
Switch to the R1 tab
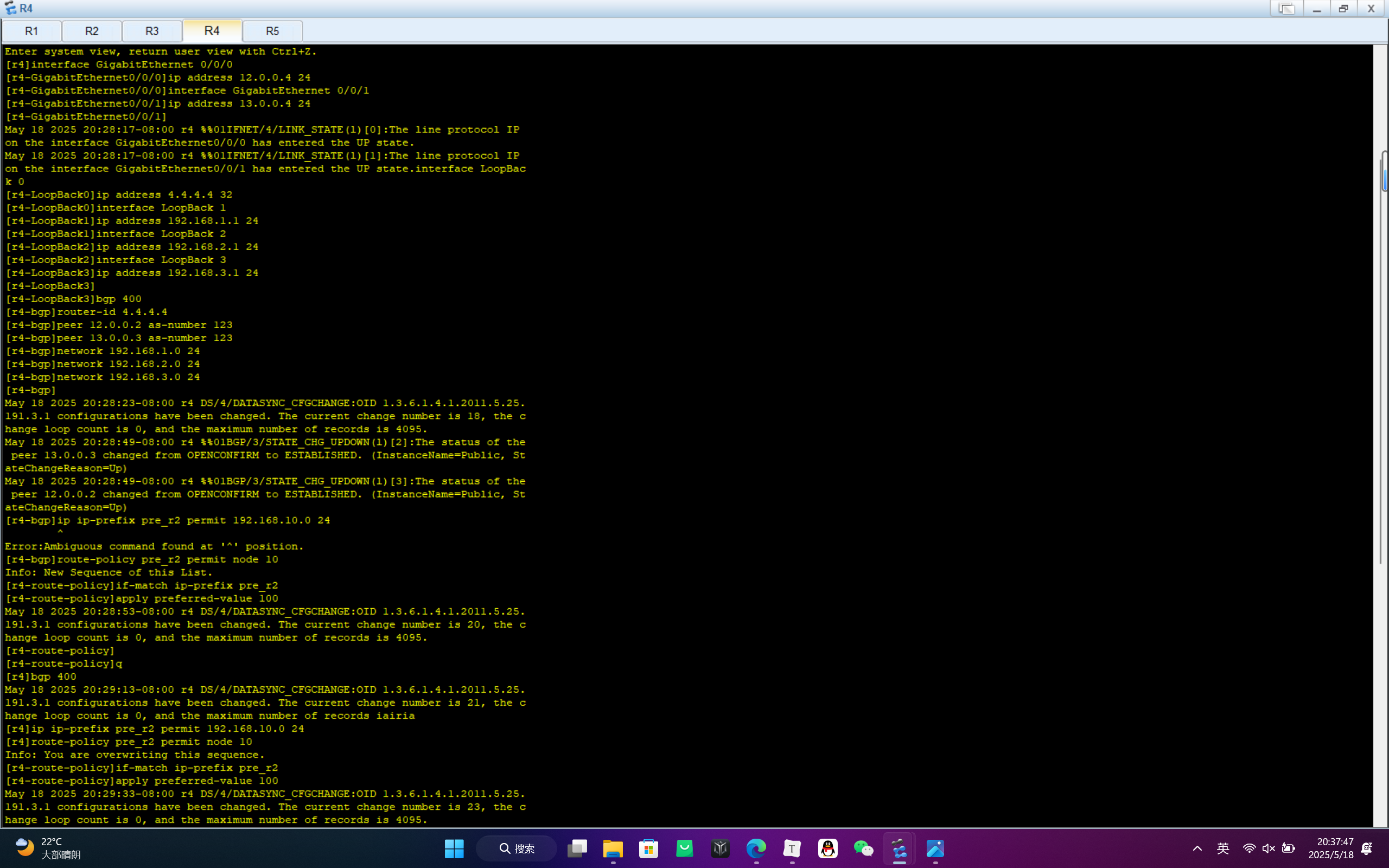pos(31,31)
